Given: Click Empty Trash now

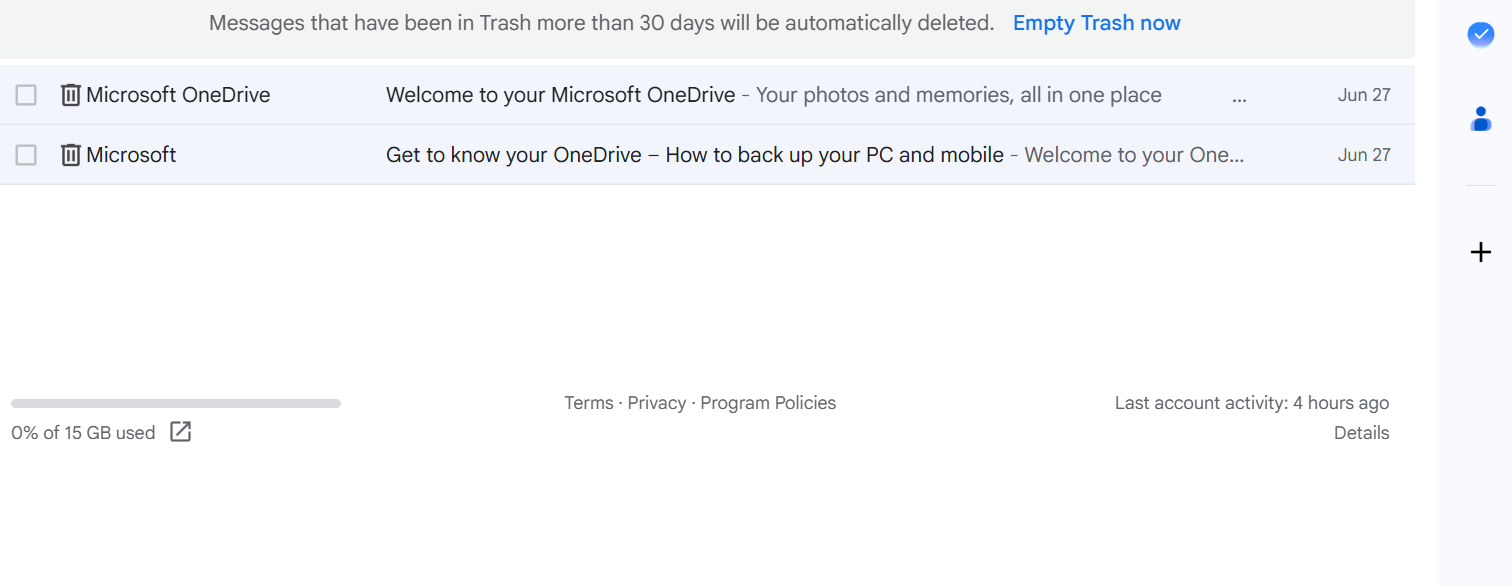Looking at the screenshot, I should click(x=1096, y=23).
